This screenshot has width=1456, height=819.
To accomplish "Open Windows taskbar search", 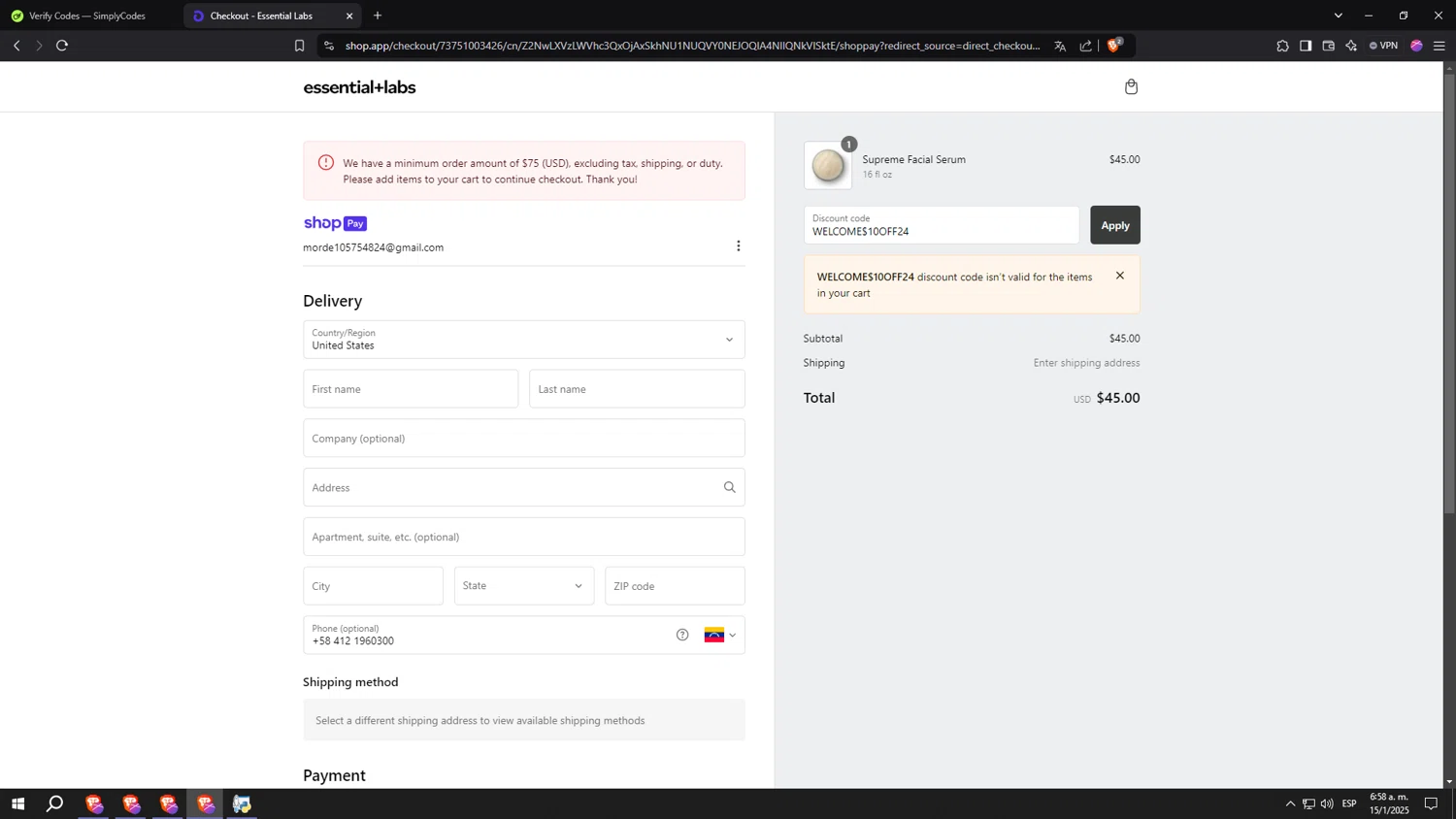I will 55,803.
